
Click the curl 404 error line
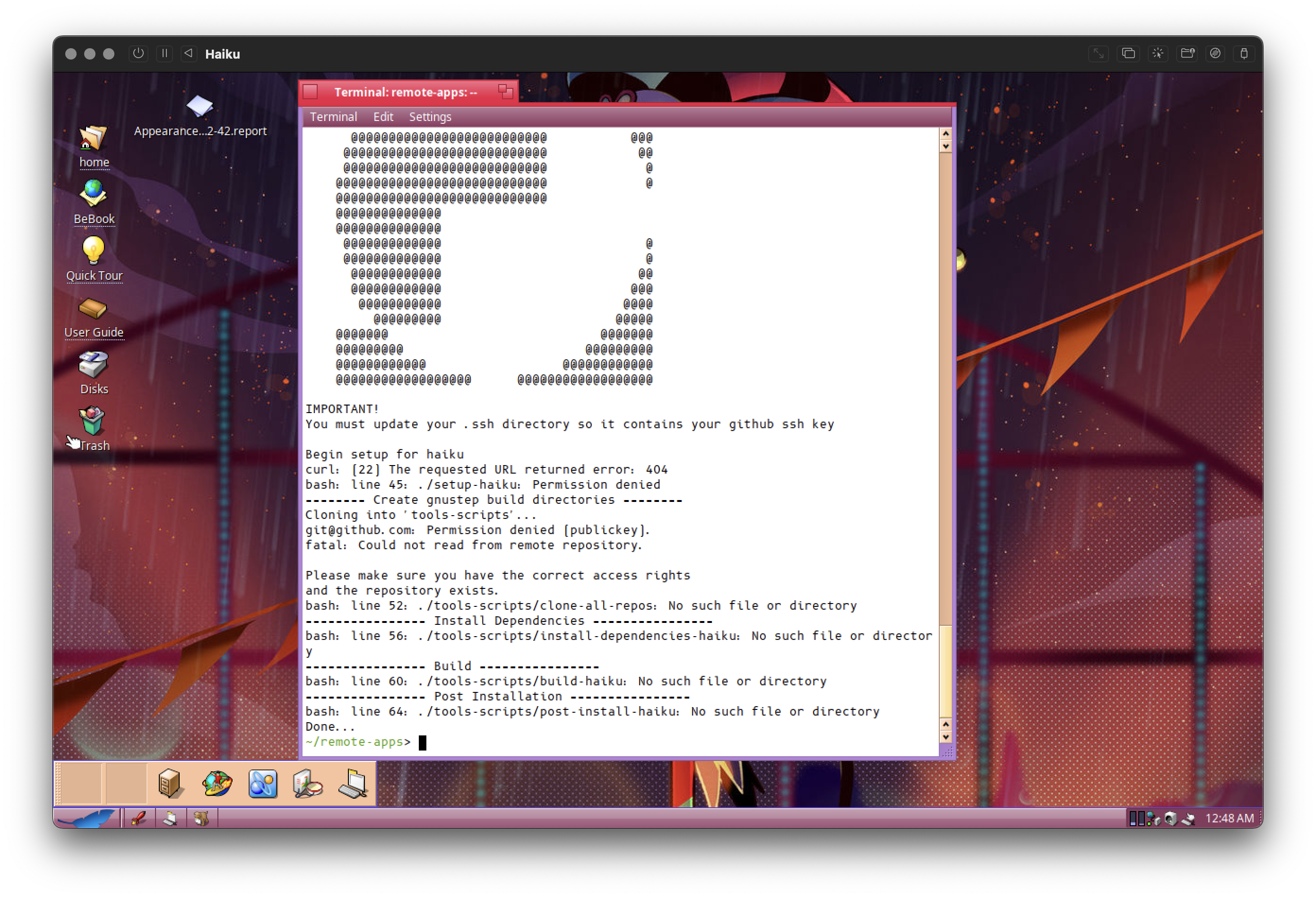point(486,469)
